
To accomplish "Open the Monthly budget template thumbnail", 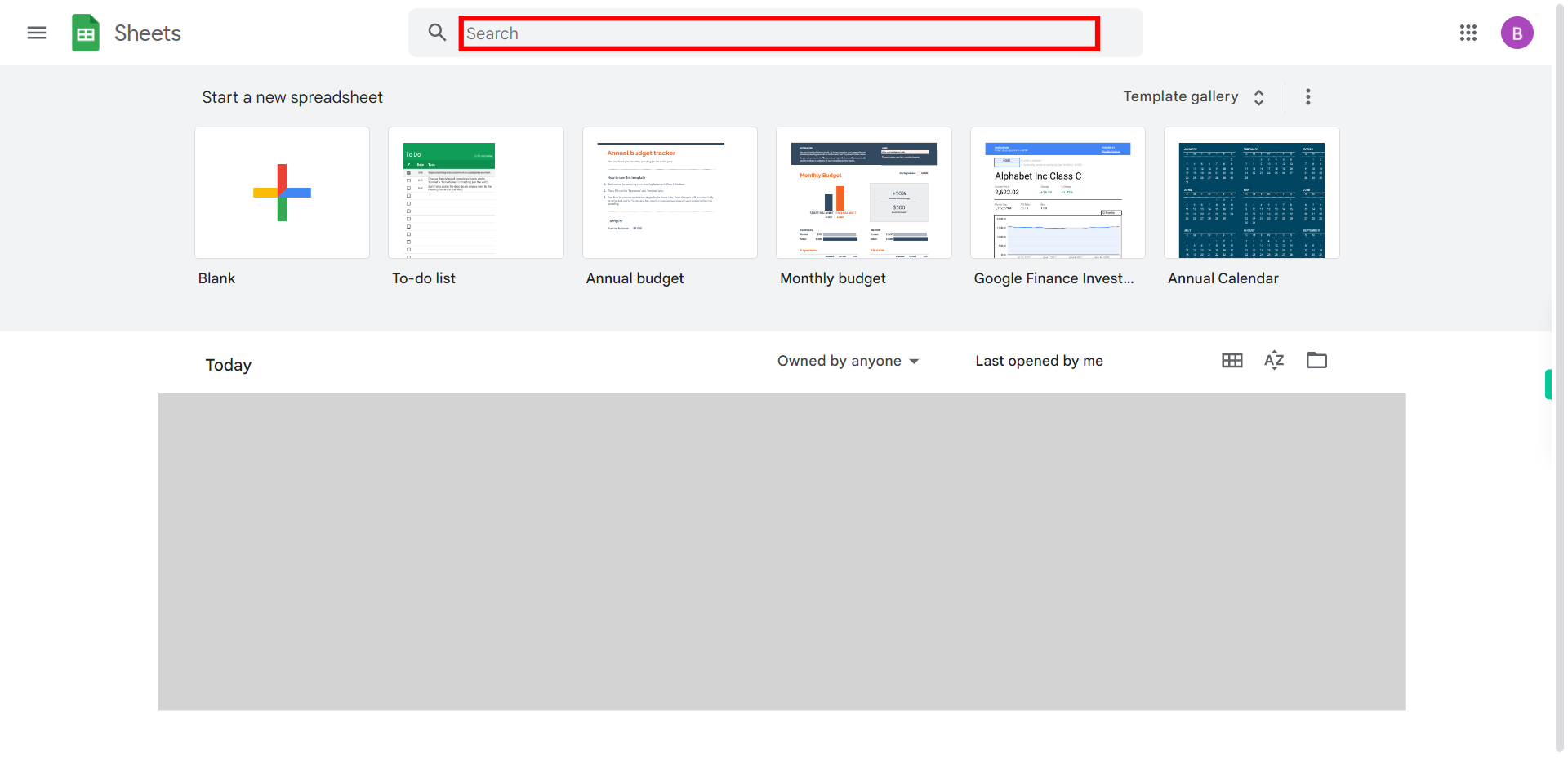I will (x=864, y=193).
